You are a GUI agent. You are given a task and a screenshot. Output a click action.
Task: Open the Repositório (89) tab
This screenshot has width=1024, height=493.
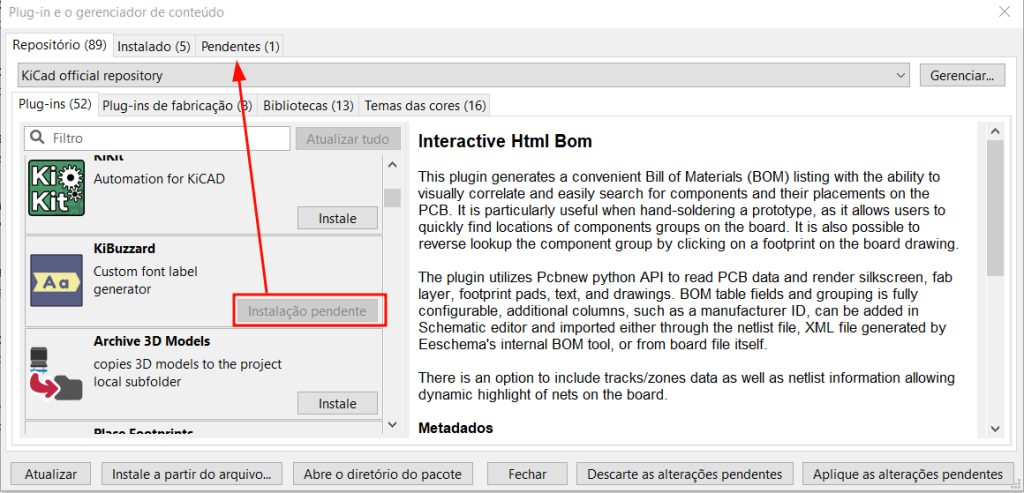coord(59,46)
